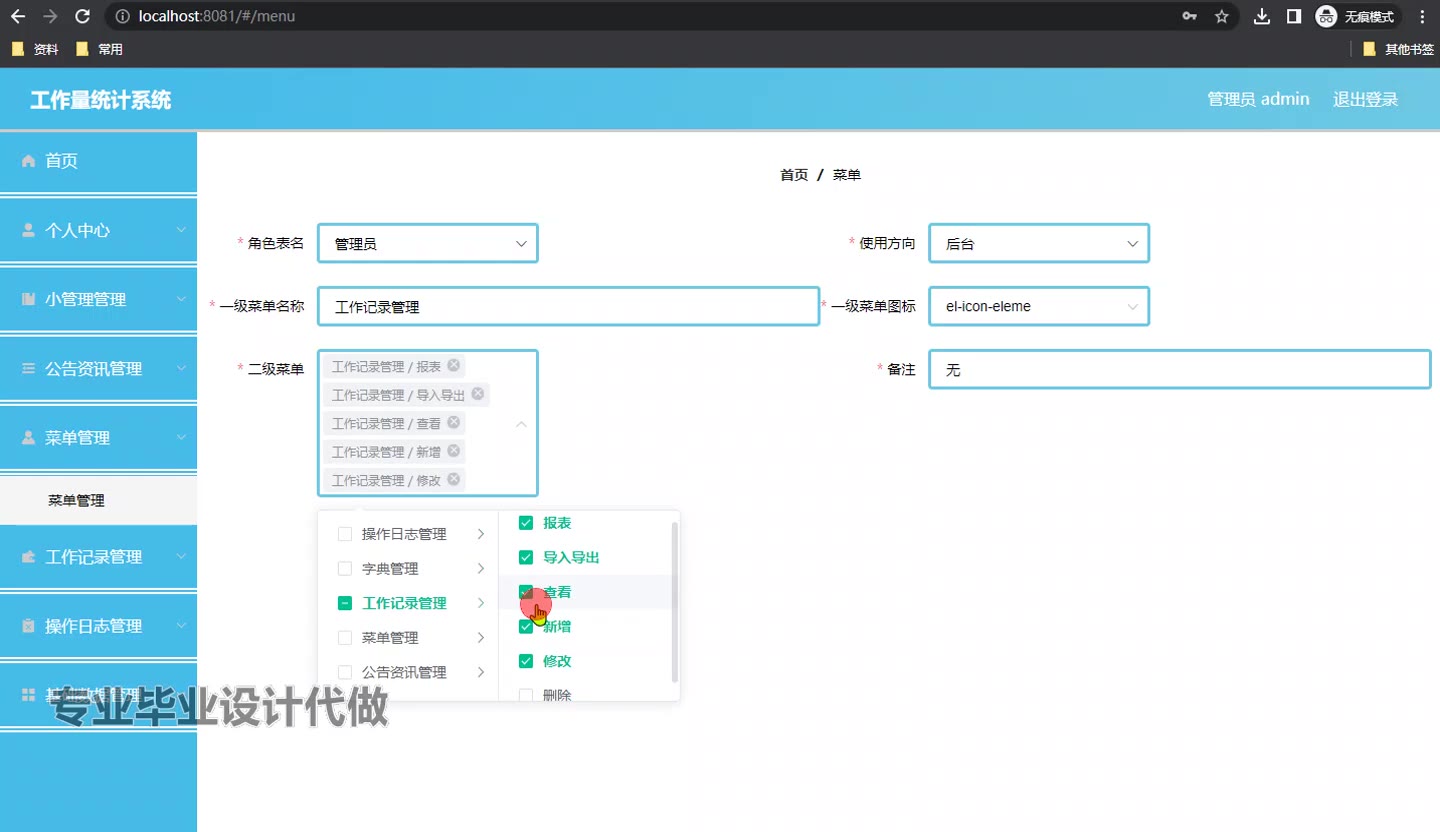Remove the 修改 tag from selection
The height and width of the screenshot is (832, 1440).
click(x=454, y=480)
